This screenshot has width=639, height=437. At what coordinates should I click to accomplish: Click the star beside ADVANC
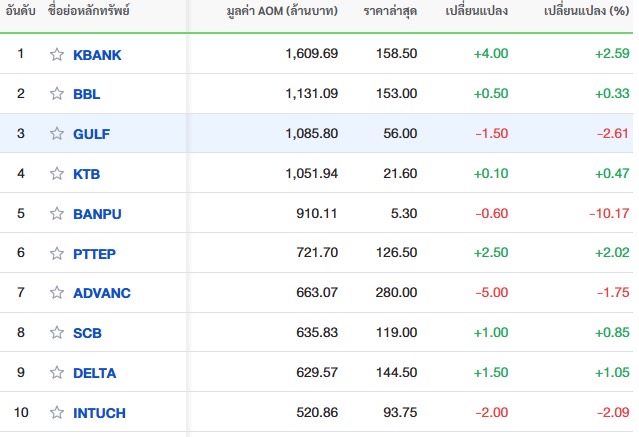pos(57,292)
